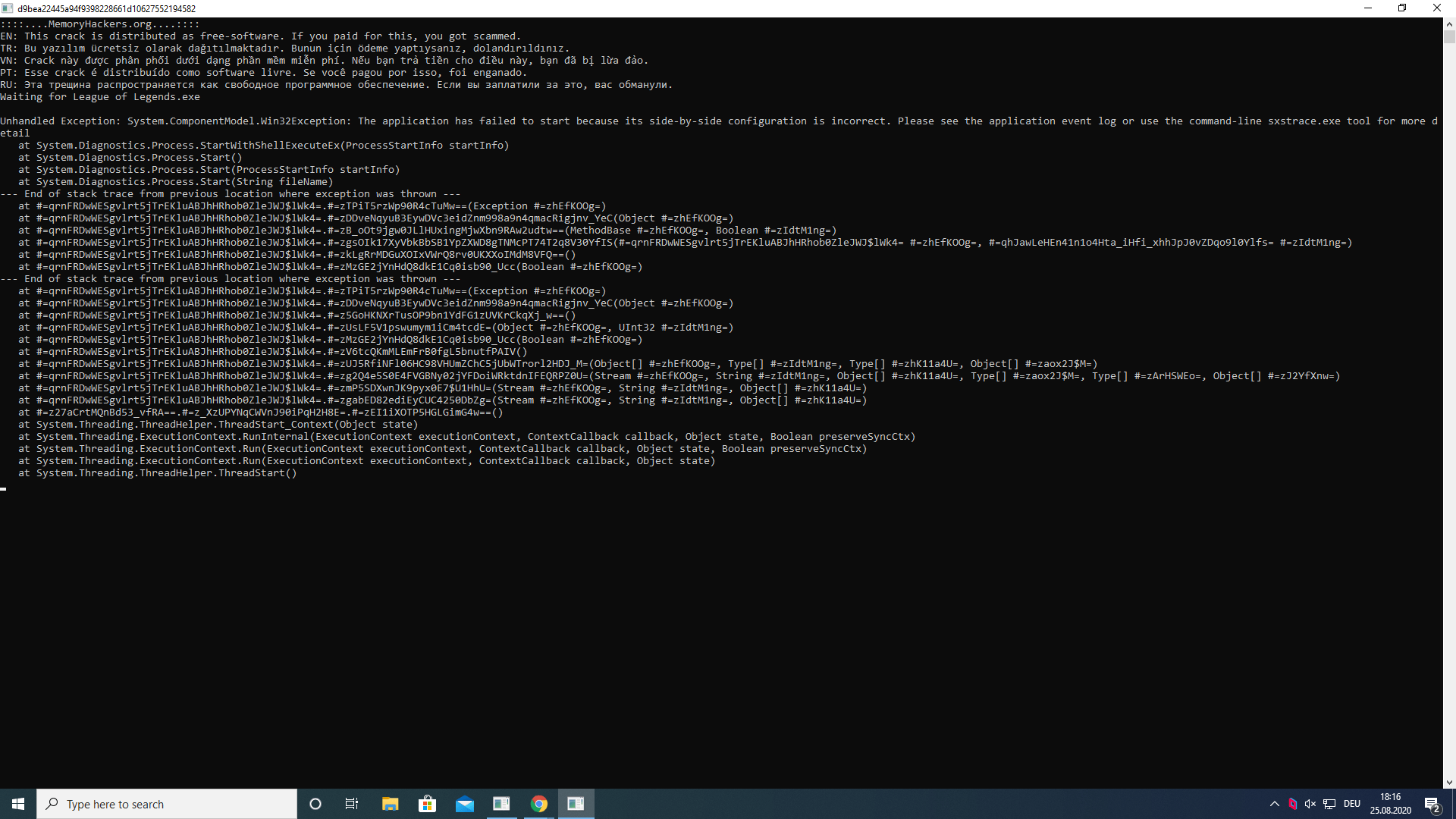Open the Windows Start menu

tap(18, 804)
